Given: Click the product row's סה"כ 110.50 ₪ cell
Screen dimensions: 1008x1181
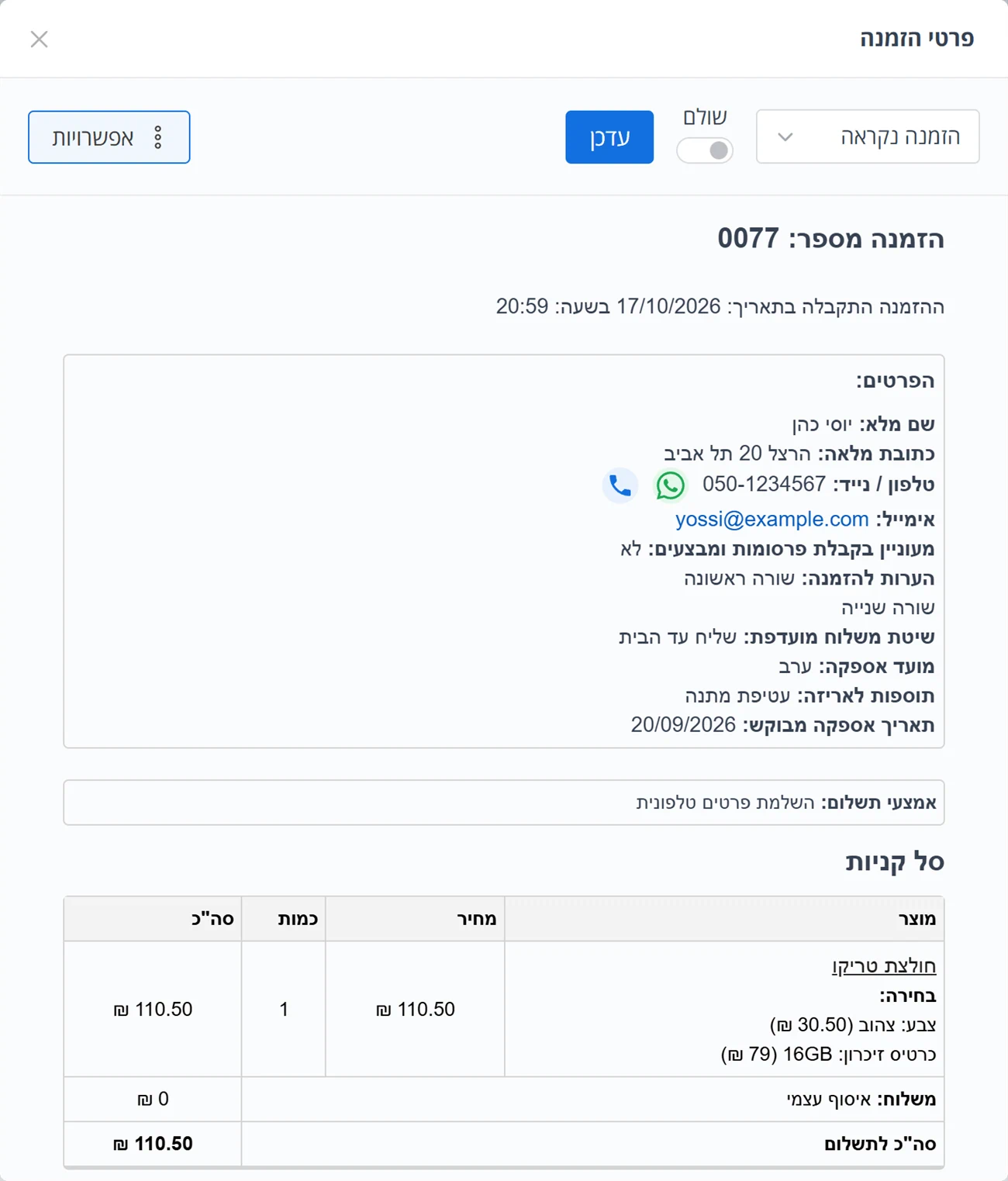Looking at the screenshot, I should (153, 1010).
